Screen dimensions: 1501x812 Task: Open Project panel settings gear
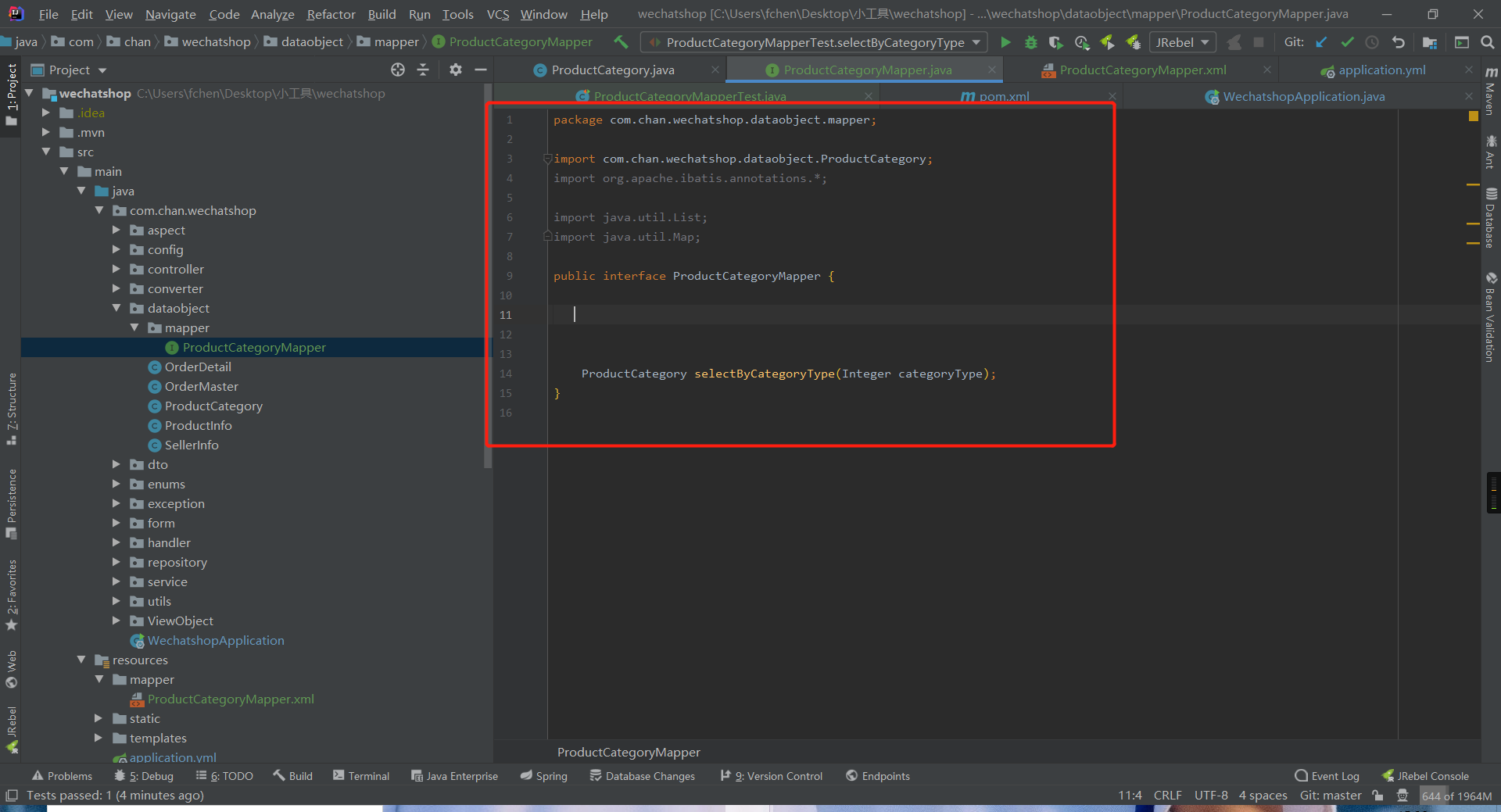(x=456, y=70)
